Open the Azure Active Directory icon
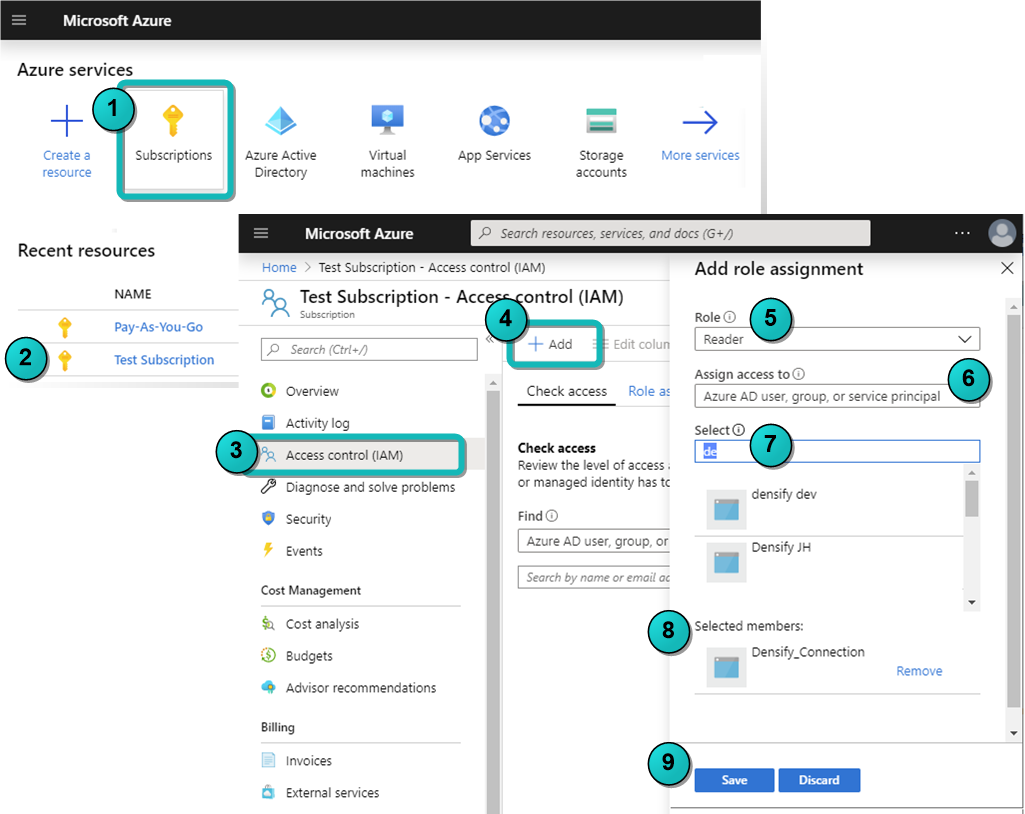 280,121
